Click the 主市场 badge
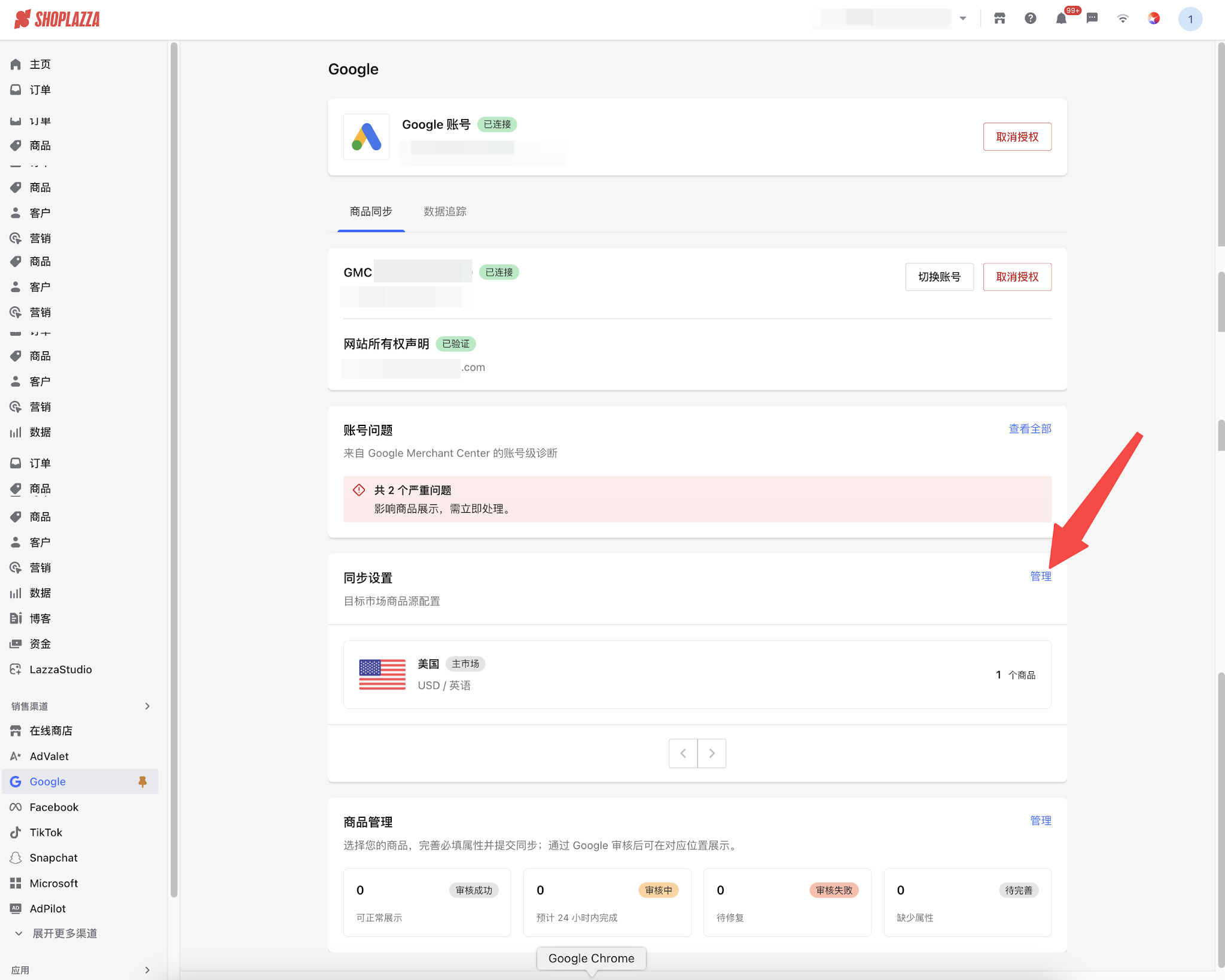This screenshot has height=980, width=1225. (465, 664)
